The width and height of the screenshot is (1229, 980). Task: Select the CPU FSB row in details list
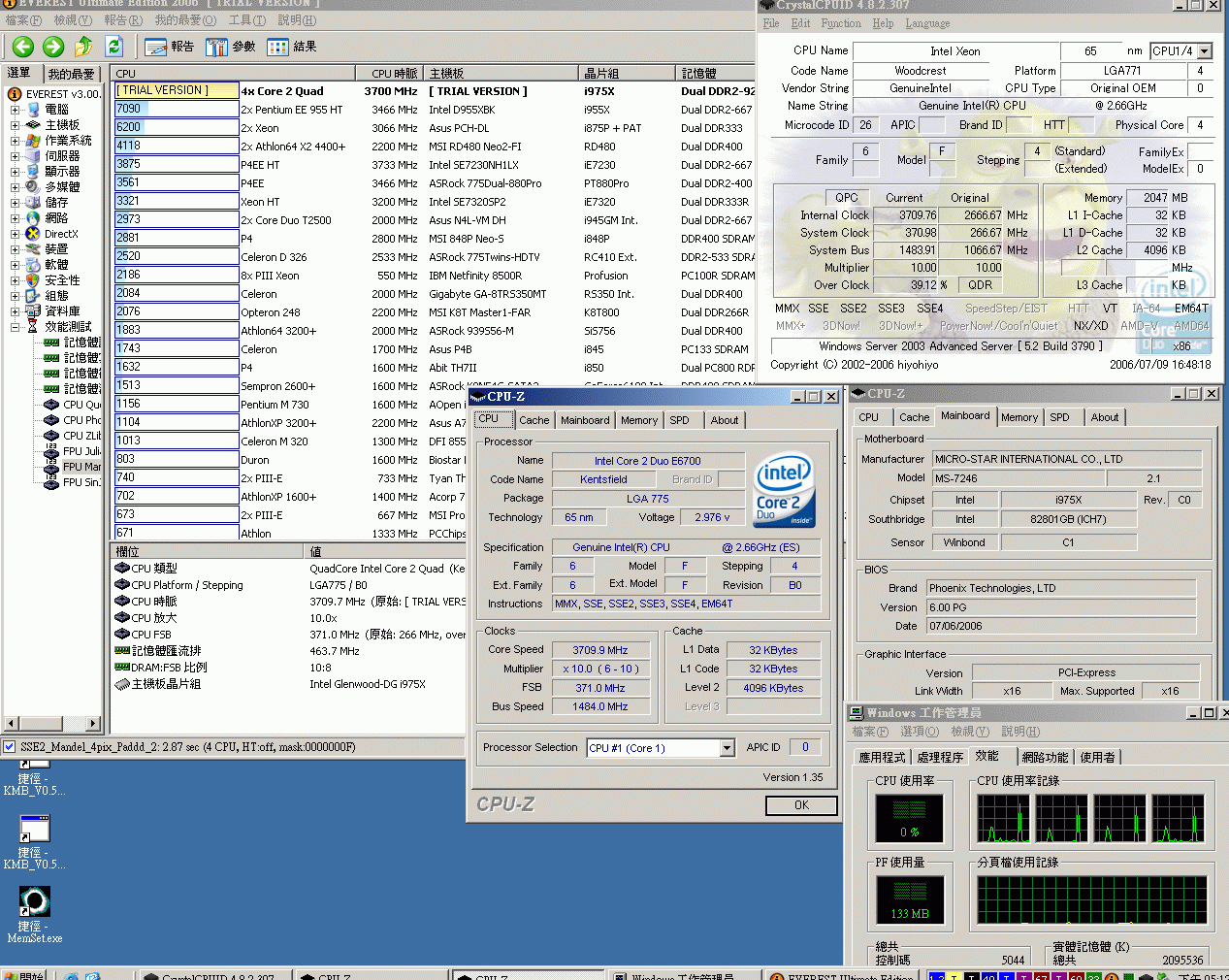pos(289,635)
